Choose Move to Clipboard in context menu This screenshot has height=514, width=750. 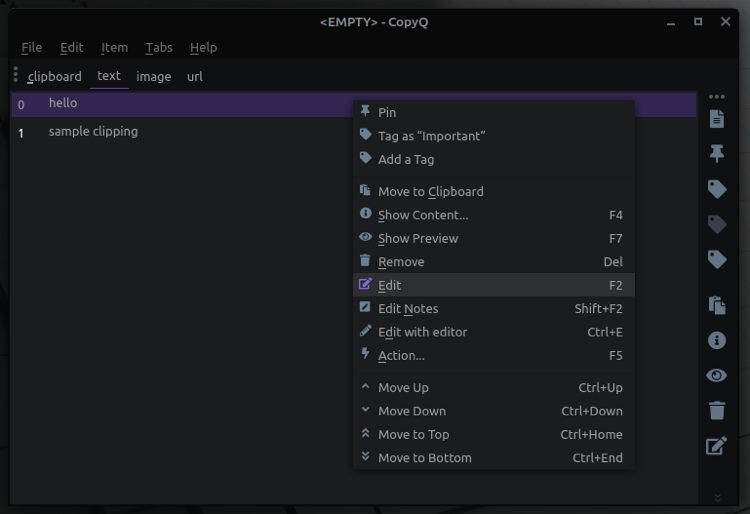click(494, 191)
